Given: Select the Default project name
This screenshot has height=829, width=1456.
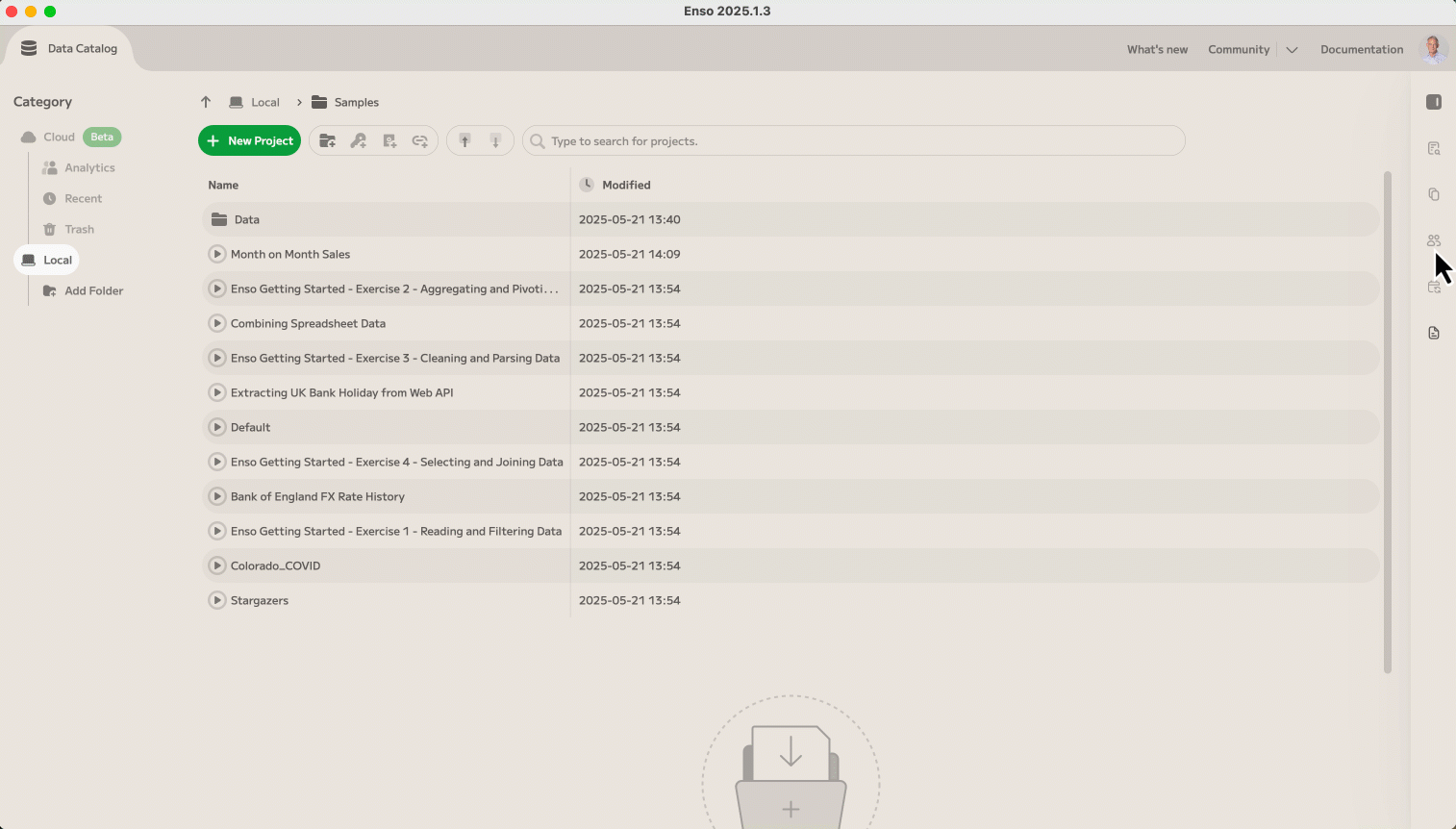Looking at the screenshot, I should coord(250,427).
